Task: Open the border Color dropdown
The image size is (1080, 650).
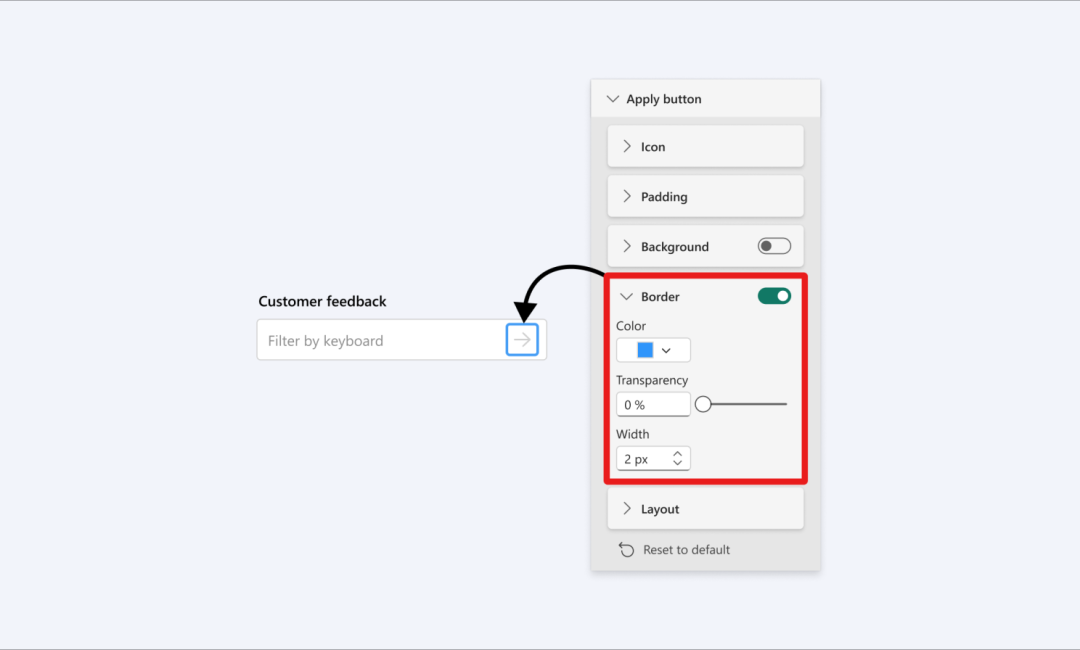Action: point(653,350)
